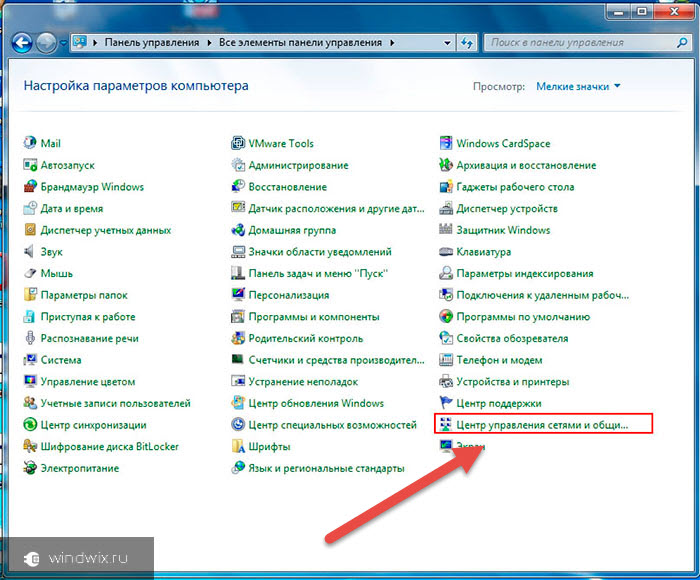Click the Звук speaker icon

(30, 251)
